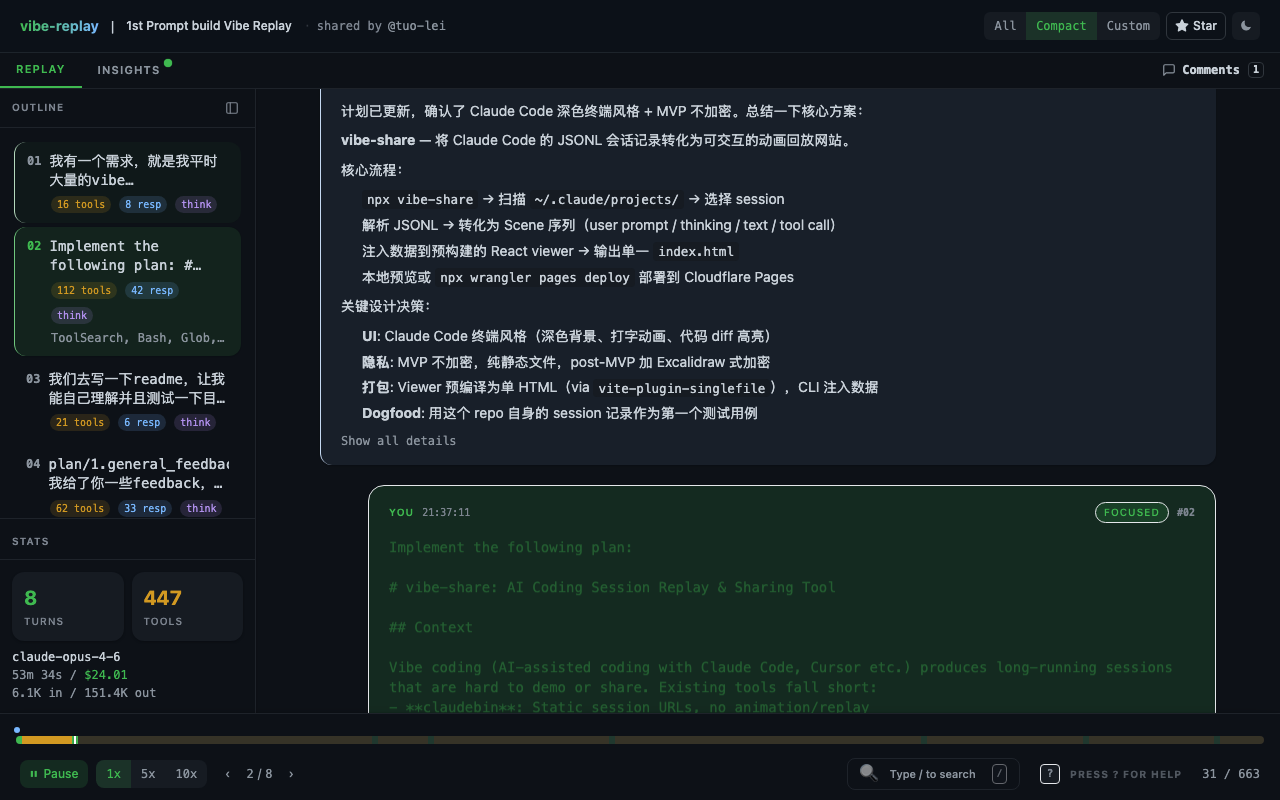The height and width of the screenshot is (800, 1280).
Task: Advance to next turn with the right arrow
Action: [291, 773]
